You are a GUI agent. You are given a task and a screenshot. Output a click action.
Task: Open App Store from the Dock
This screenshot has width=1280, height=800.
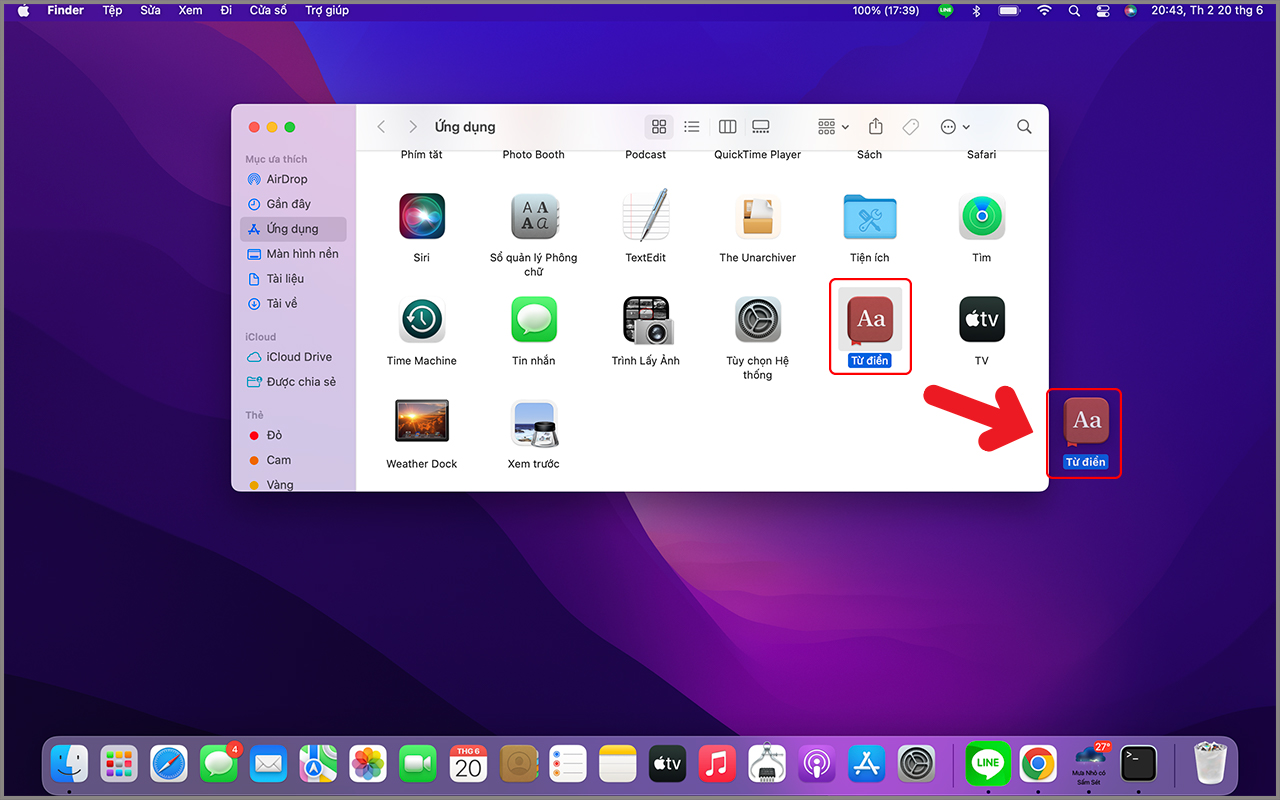pyautogui.click(x=867, y=765)
